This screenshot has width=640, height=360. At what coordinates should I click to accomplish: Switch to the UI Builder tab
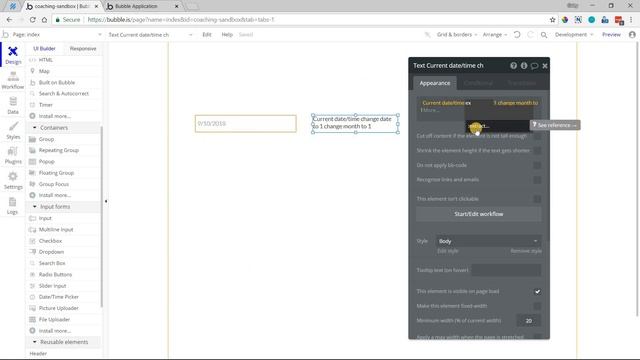(44, 49)
